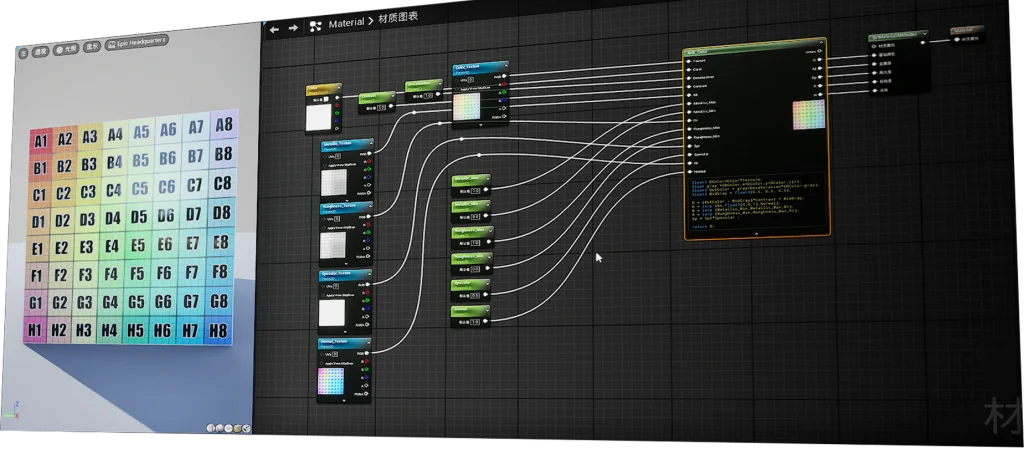The height and width of the screenshot is (449, 1024).
Task: Select the Material breadcrumb item
Action: 346,23
